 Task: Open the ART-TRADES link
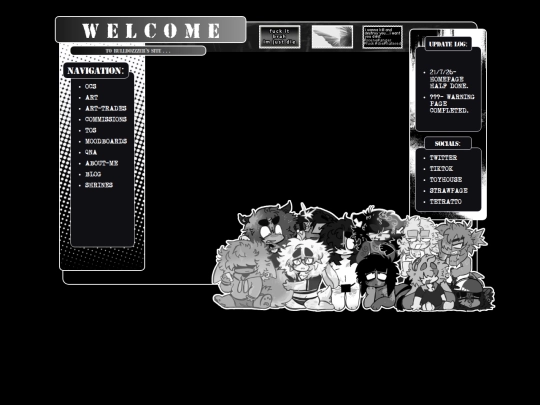click(106, 108)
